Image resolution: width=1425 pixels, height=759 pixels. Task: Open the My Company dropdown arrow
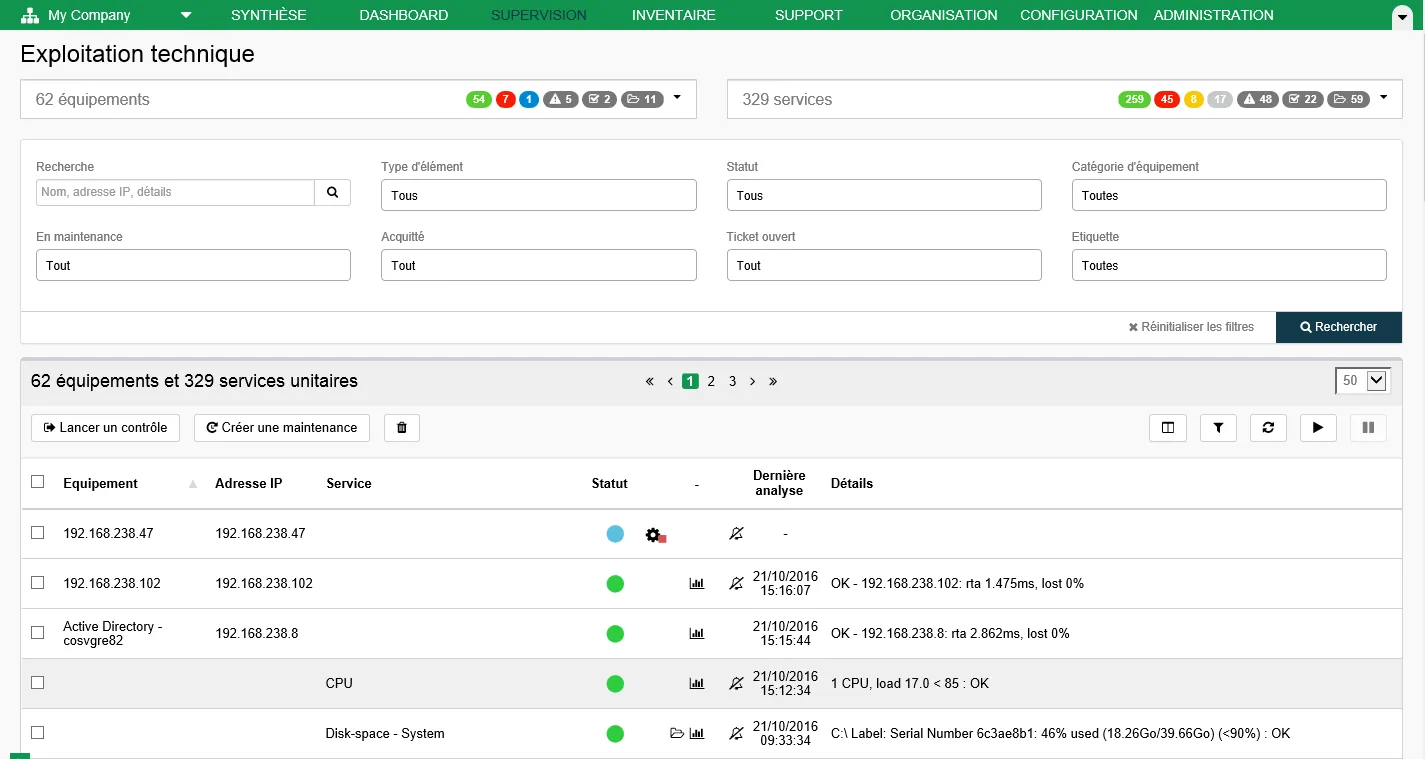point(186,15)
